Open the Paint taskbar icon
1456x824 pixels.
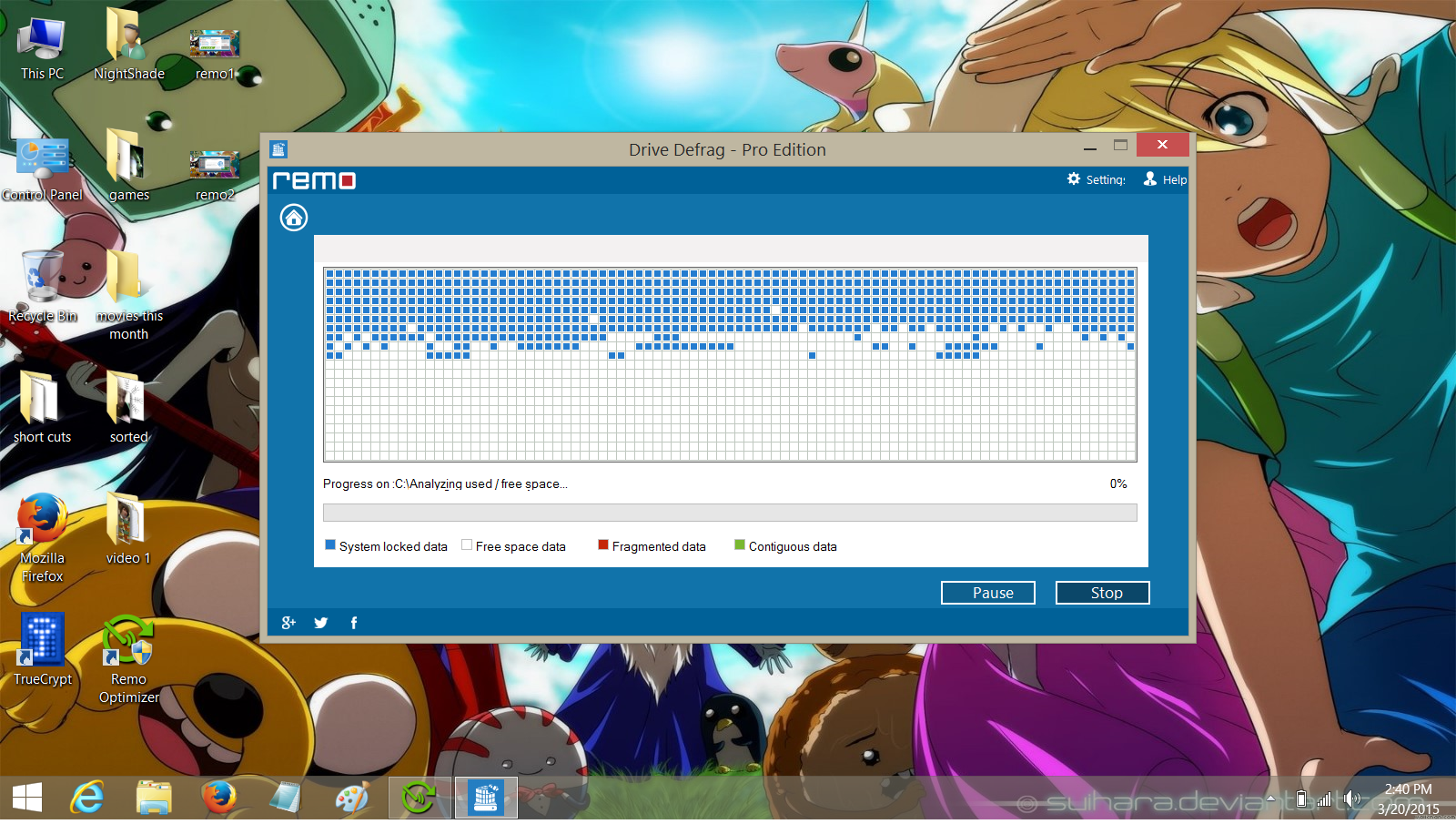[x=352, y=798]
